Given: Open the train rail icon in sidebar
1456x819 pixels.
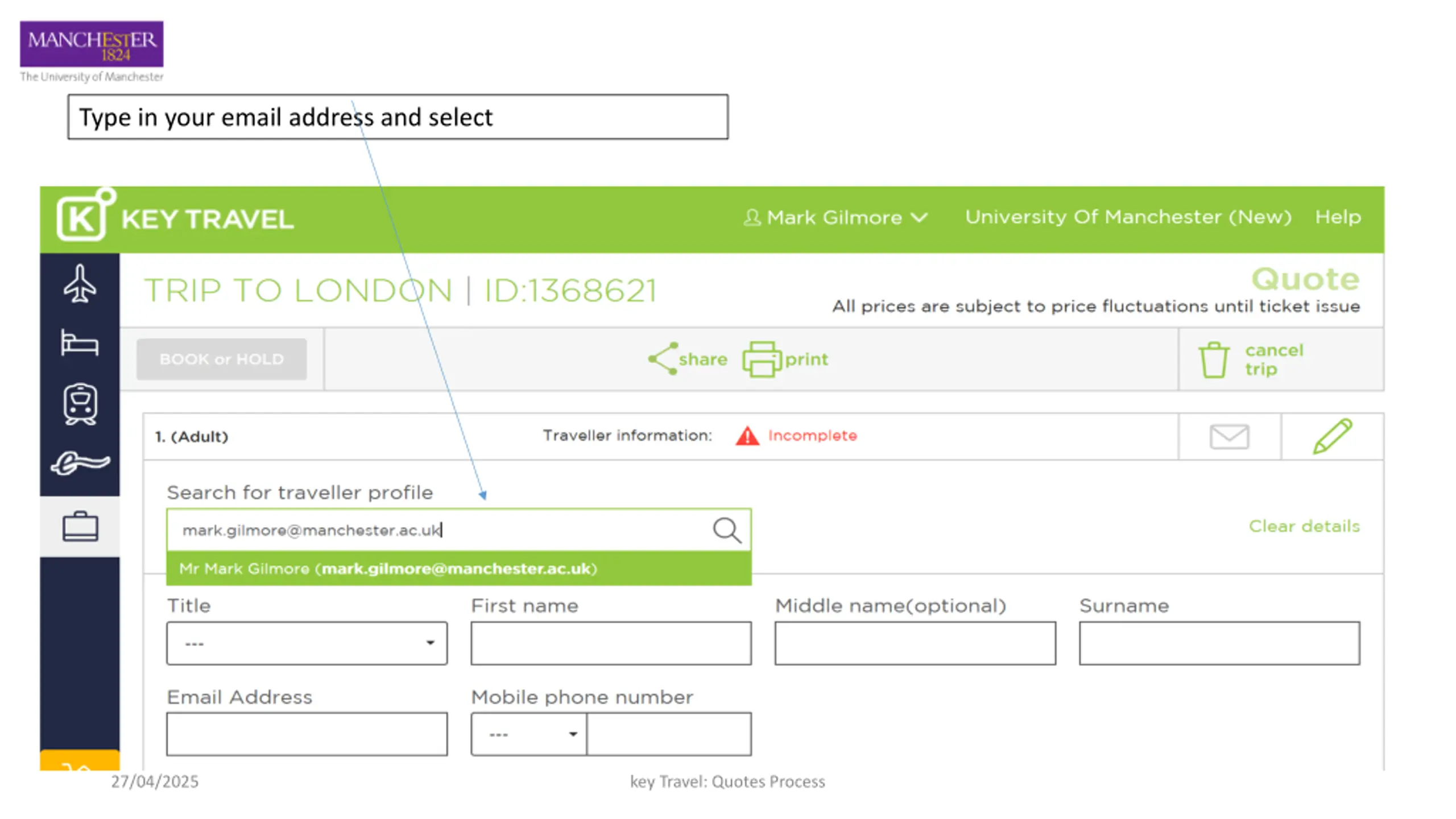Looking at the screenshot, I should 80,404.
